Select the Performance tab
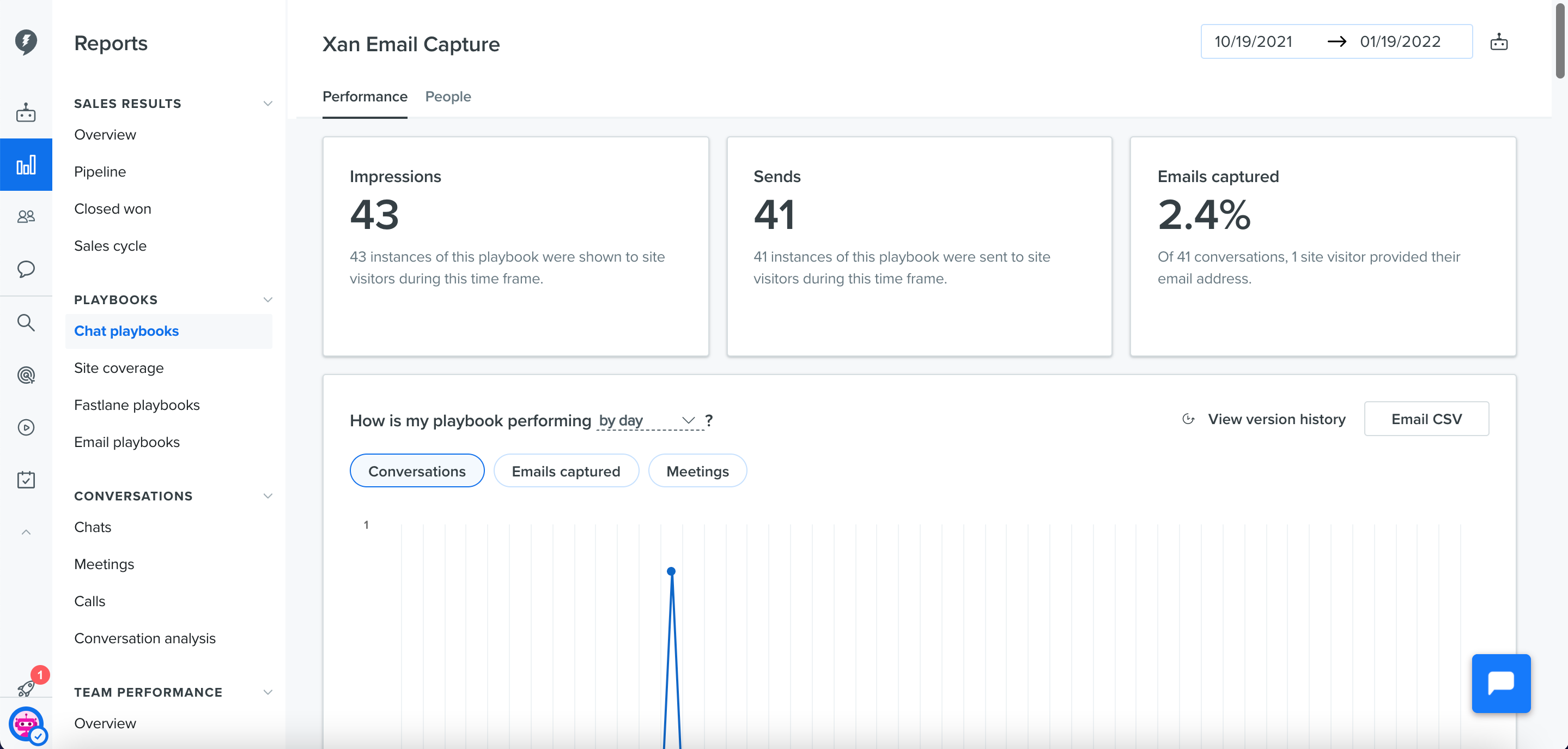The width and height of the screenshot is (1568, 749). click(x=364, y=96)
